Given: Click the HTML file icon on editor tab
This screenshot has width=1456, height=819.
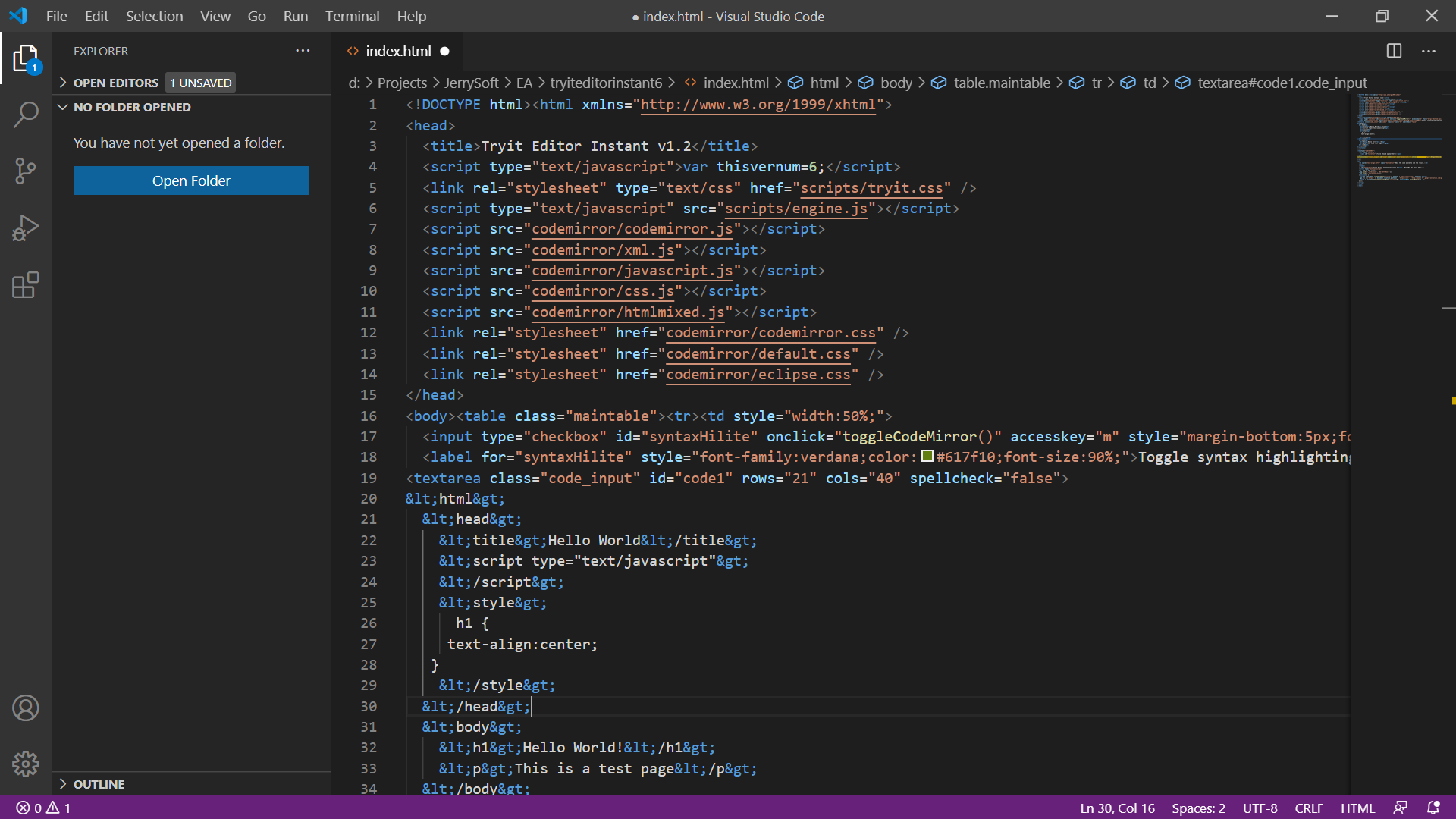Looking at the screenshot, I should click(353, 51).
